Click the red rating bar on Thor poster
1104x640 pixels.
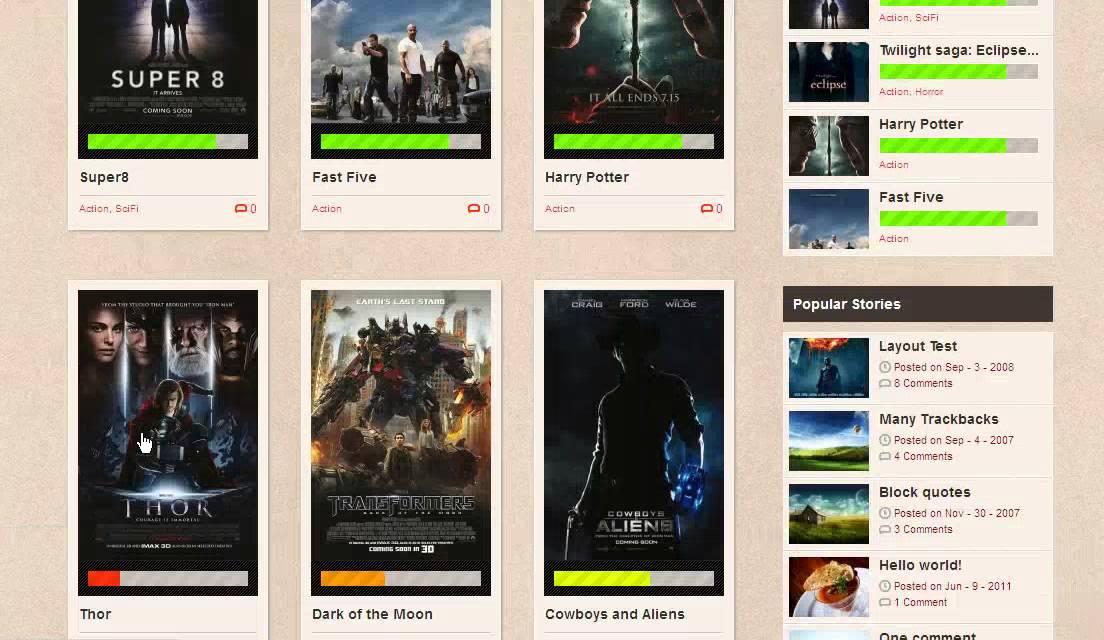[x=168, y=579]
